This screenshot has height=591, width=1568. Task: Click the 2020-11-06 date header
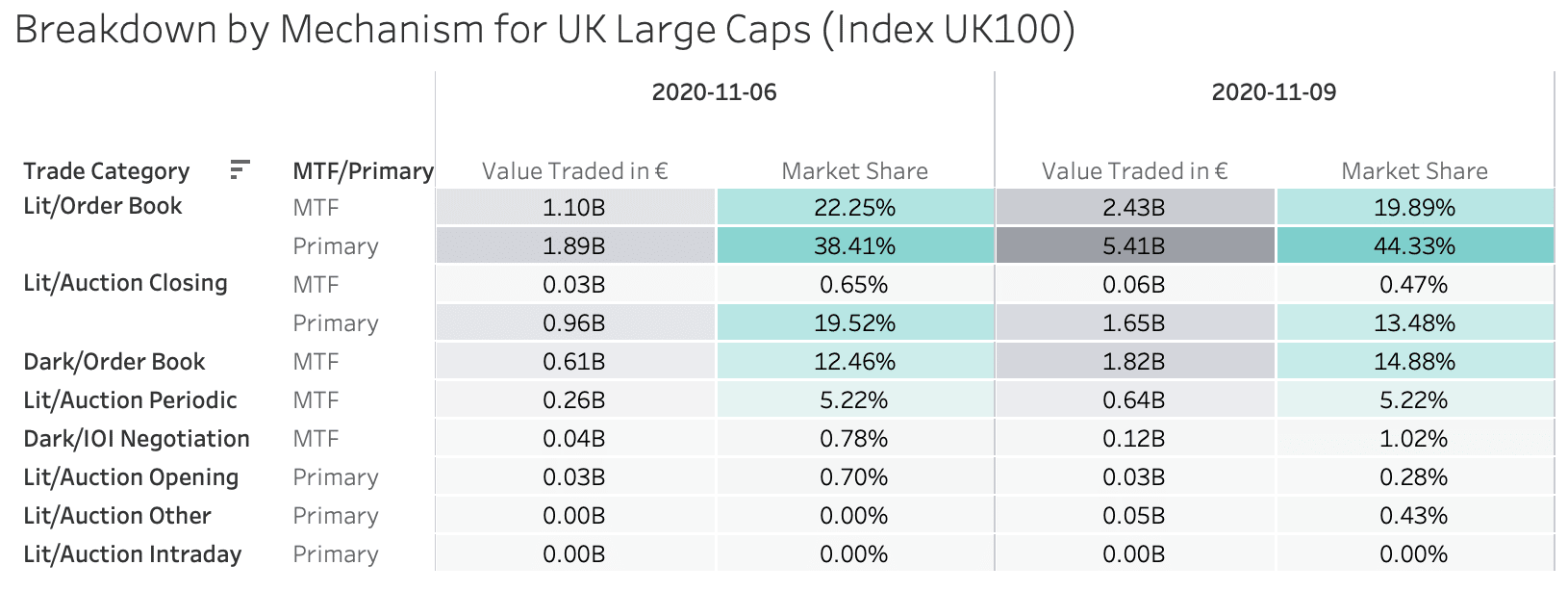click(714, 92)
